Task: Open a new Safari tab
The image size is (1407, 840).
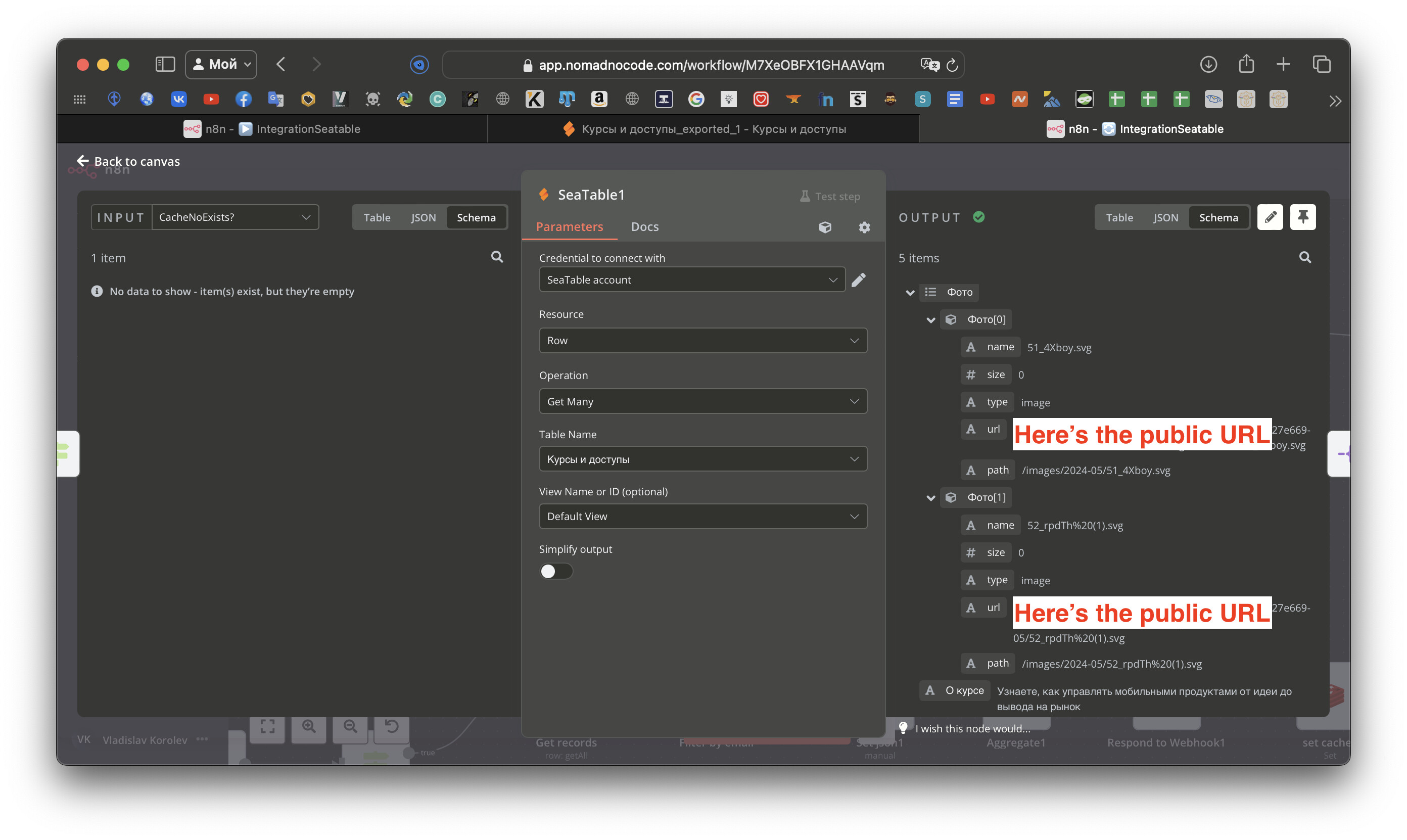Action: click(1284, 64)
